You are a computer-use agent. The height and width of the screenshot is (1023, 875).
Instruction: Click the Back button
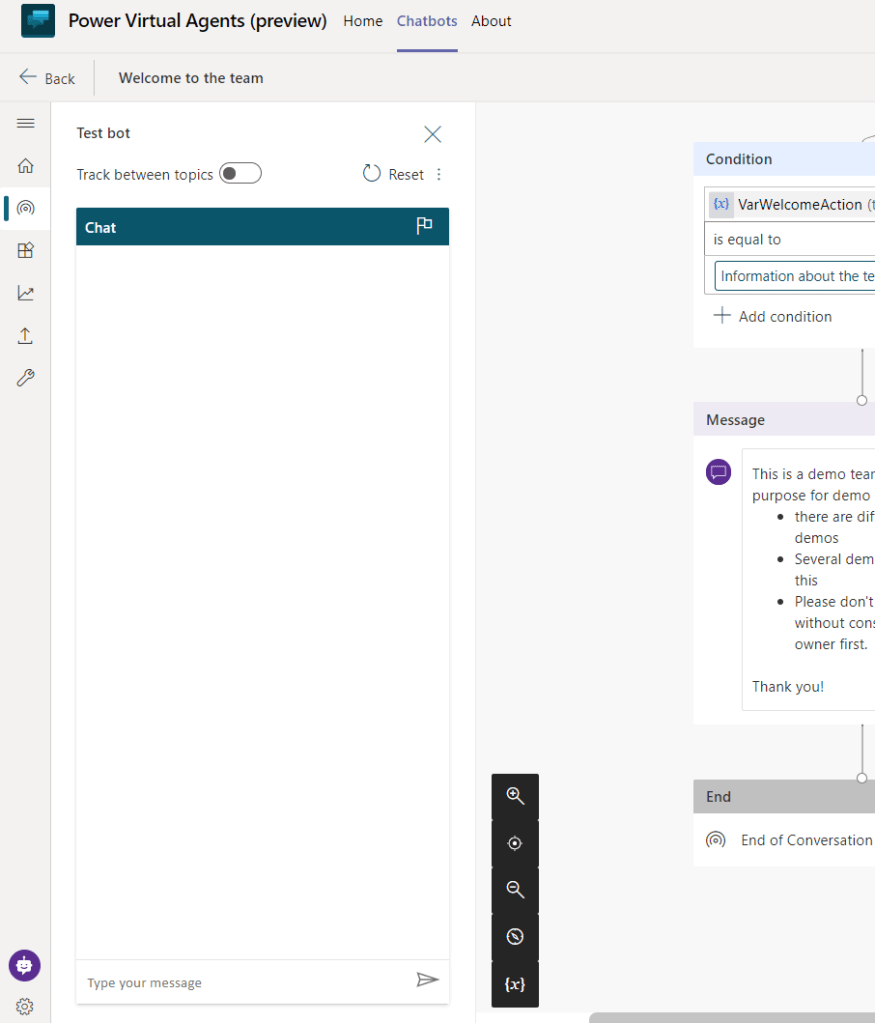[47, 78]
